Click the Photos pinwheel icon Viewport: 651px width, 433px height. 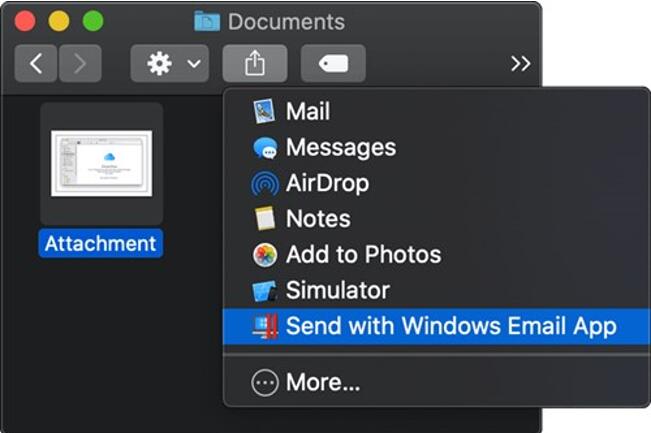coord(265,254)
